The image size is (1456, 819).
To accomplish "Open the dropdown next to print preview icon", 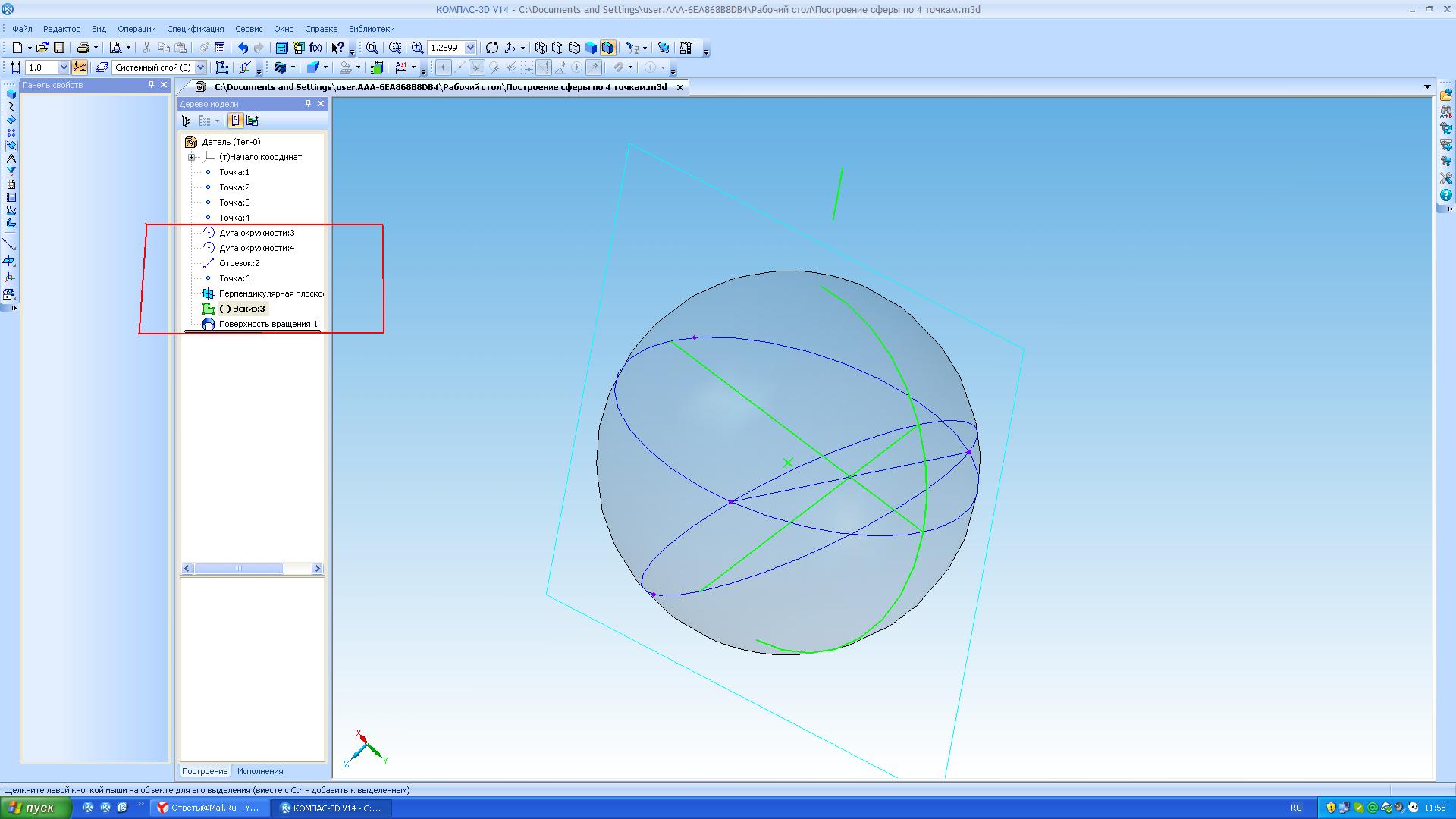I will tap(128, 48).
